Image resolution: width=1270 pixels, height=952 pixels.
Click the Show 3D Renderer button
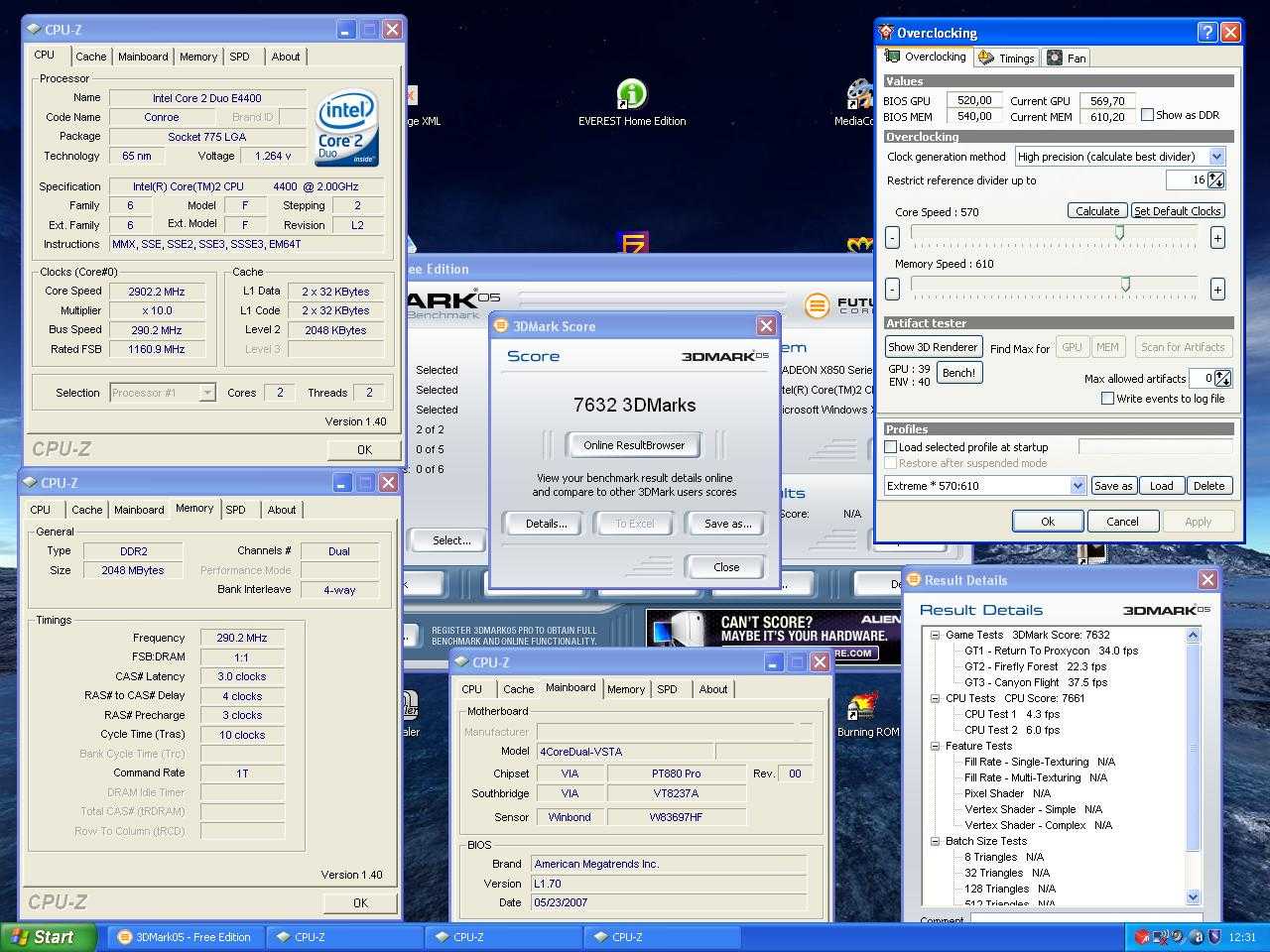click(x=934, y=347)
